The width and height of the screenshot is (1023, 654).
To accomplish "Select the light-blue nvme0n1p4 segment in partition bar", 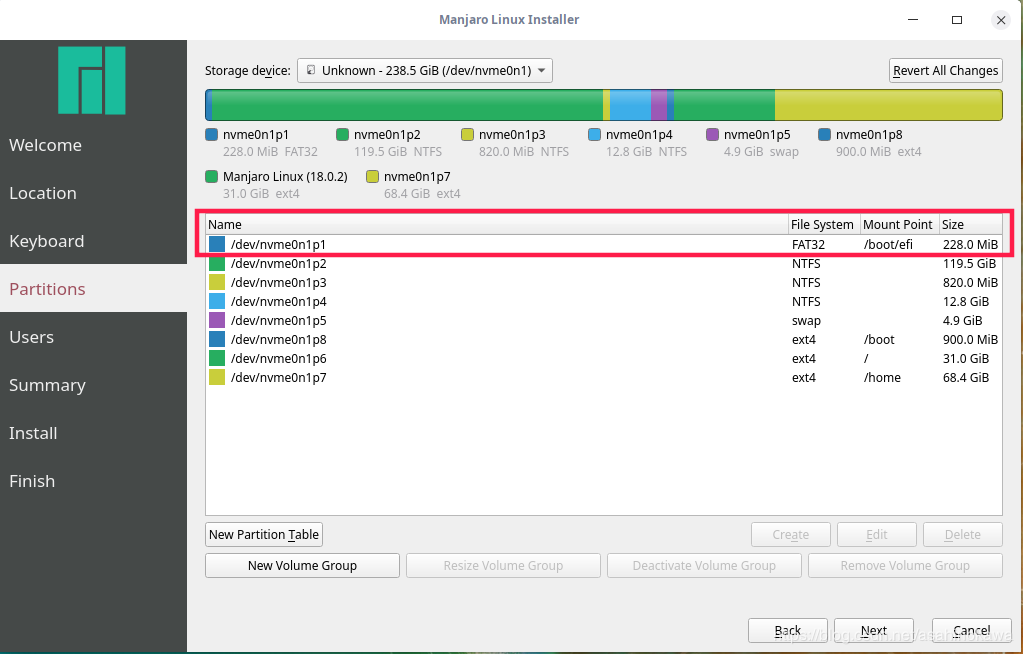I will [x=630, y=105].
